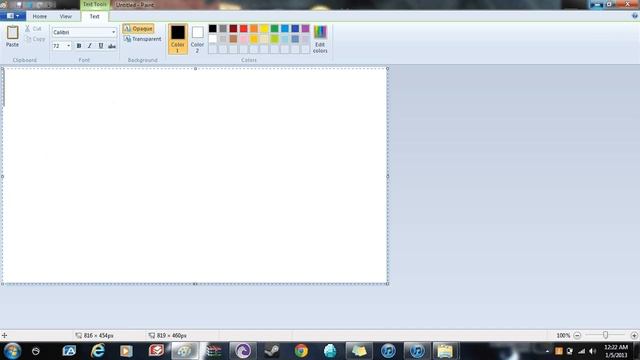Select the Opaque background option

coord(138,29)
